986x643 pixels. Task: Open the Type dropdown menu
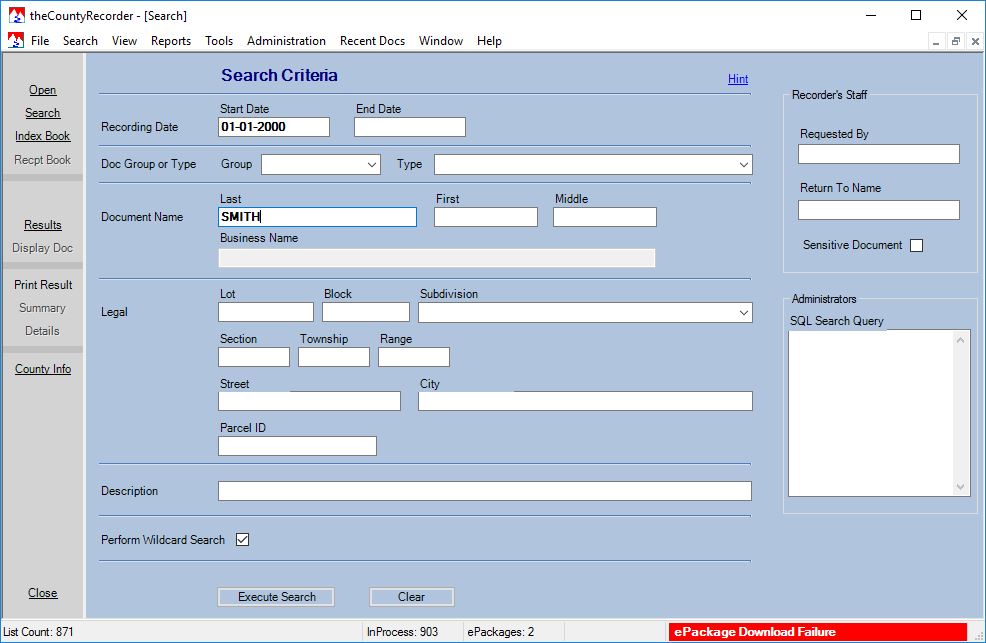click(x=743, y=165)
